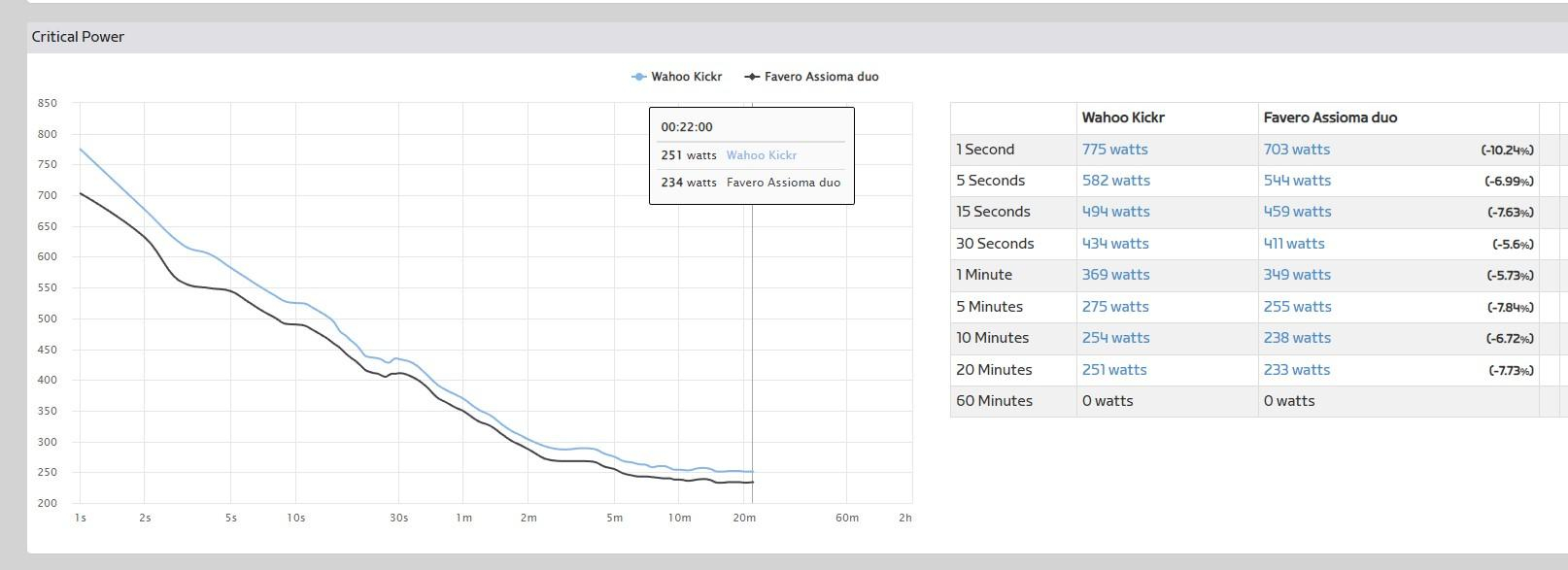Toggle Favero Assioma duo series in legend

click(x=811, y=77)
